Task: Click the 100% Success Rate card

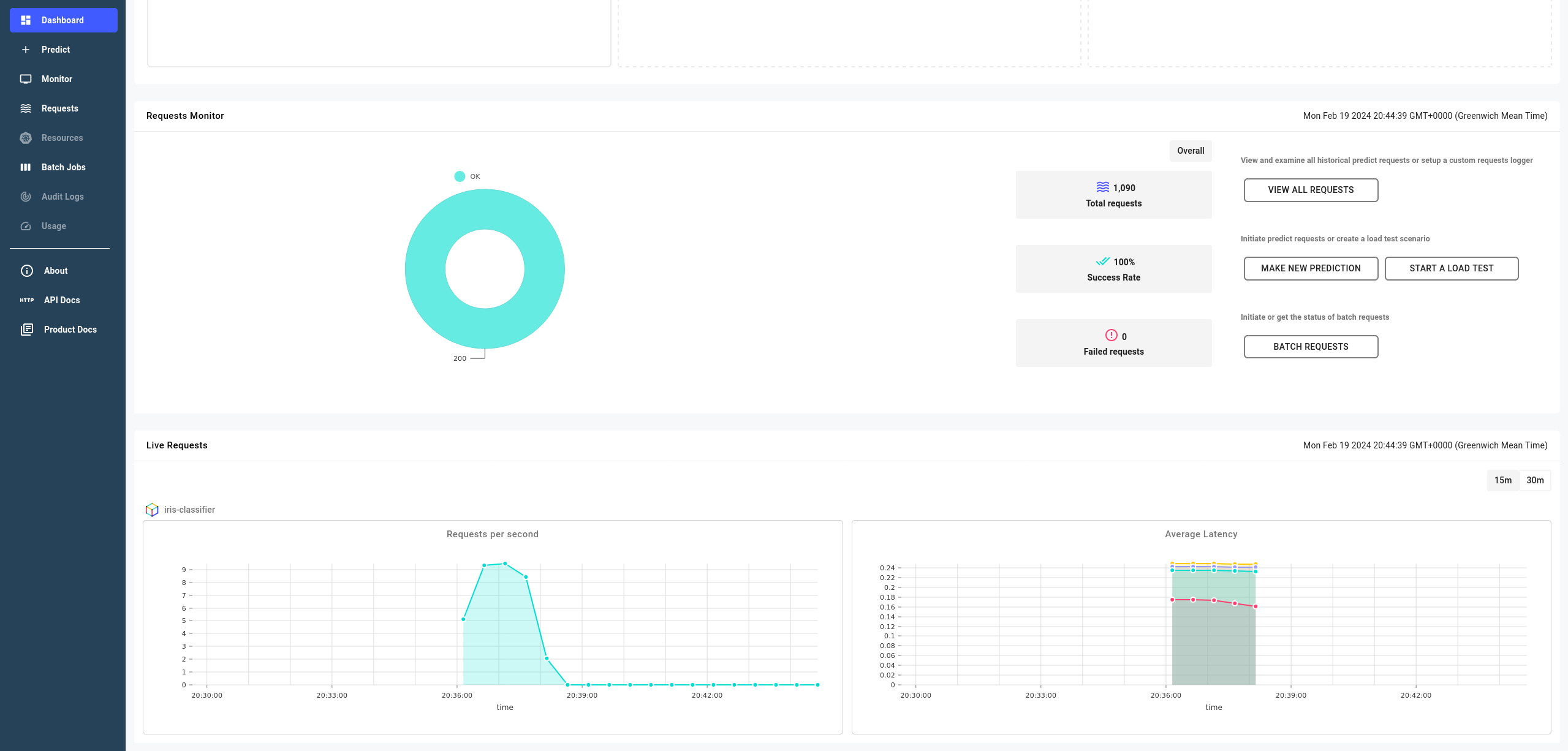Action: click(x=1113, y=269)
